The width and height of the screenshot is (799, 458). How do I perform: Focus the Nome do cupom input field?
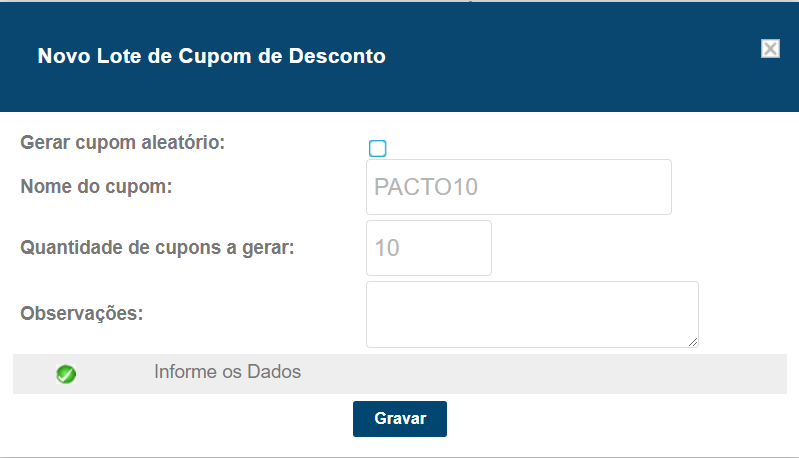pyautogui.click(x=518, y=187)
